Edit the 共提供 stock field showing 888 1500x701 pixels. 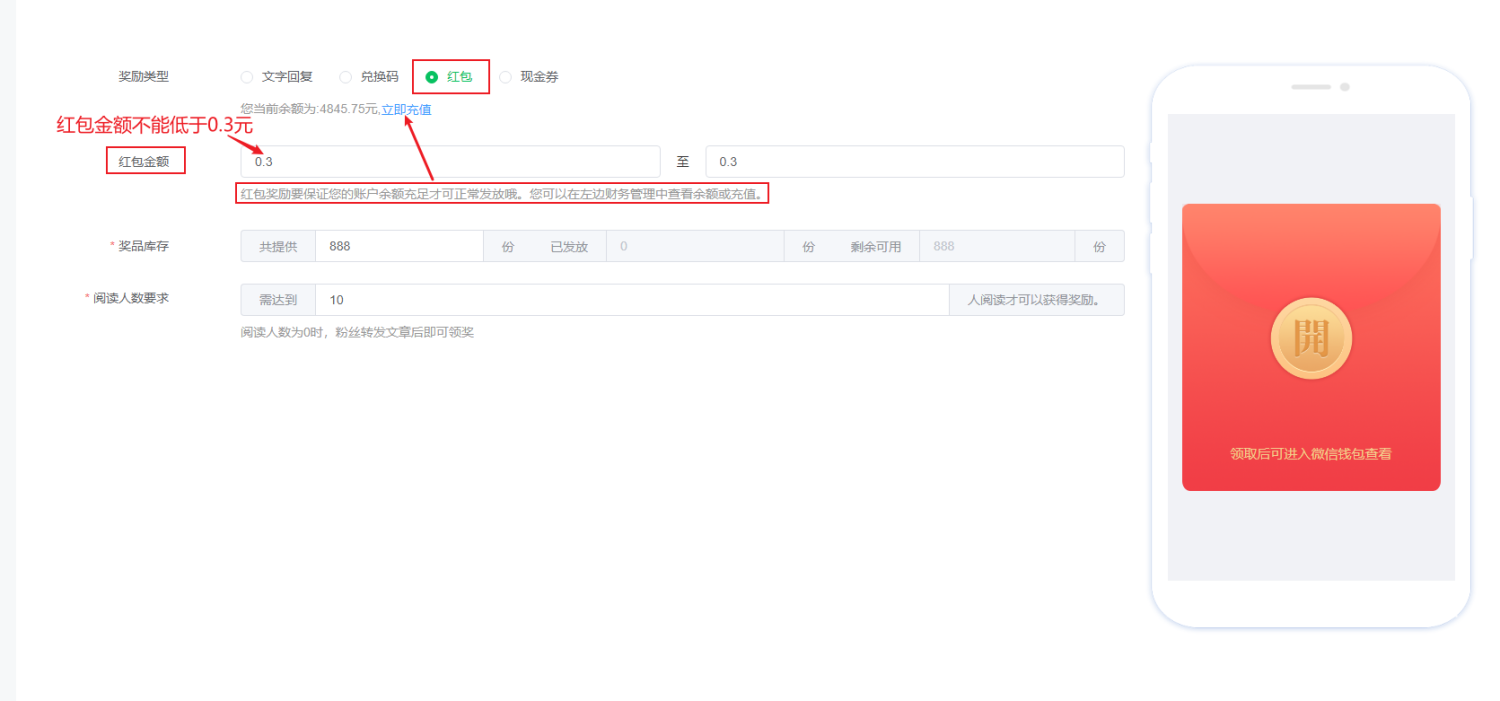400,245
